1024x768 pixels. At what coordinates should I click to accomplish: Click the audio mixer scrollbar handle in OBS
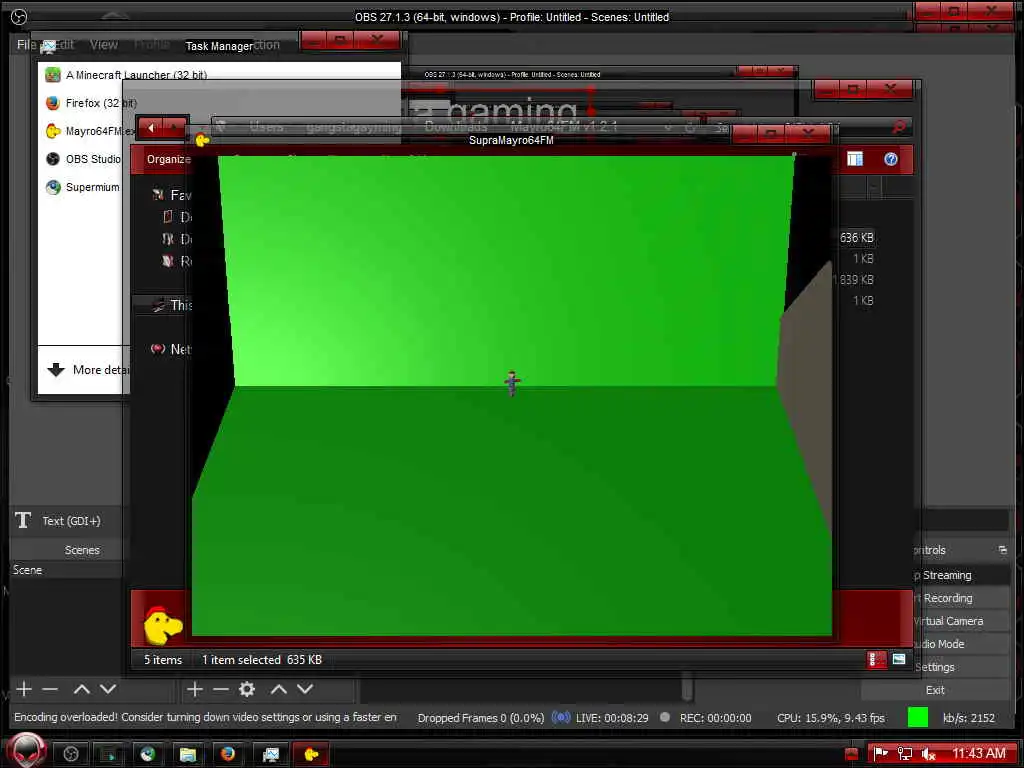coord(686,687)
